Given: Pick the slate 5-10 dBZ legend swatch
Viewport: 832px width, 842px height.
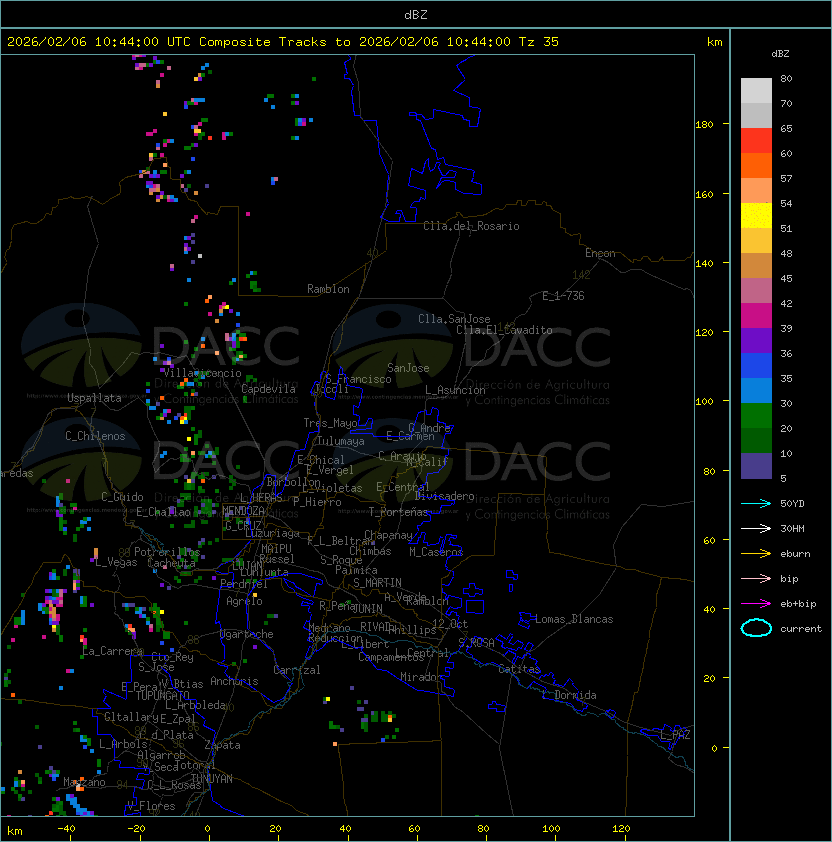Looking at the screenshot, I should click(756, 466).
